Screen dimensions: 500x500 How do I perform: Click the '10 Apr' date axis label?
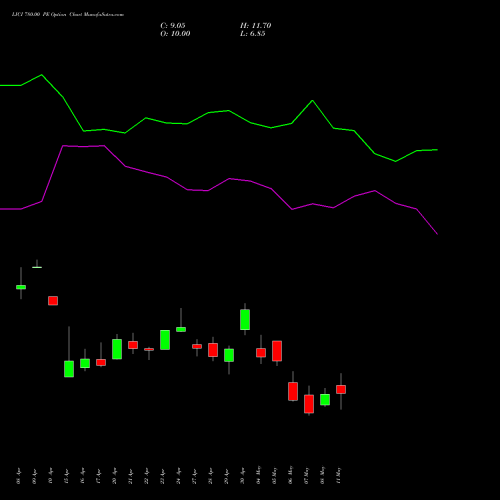coord(50,476)
